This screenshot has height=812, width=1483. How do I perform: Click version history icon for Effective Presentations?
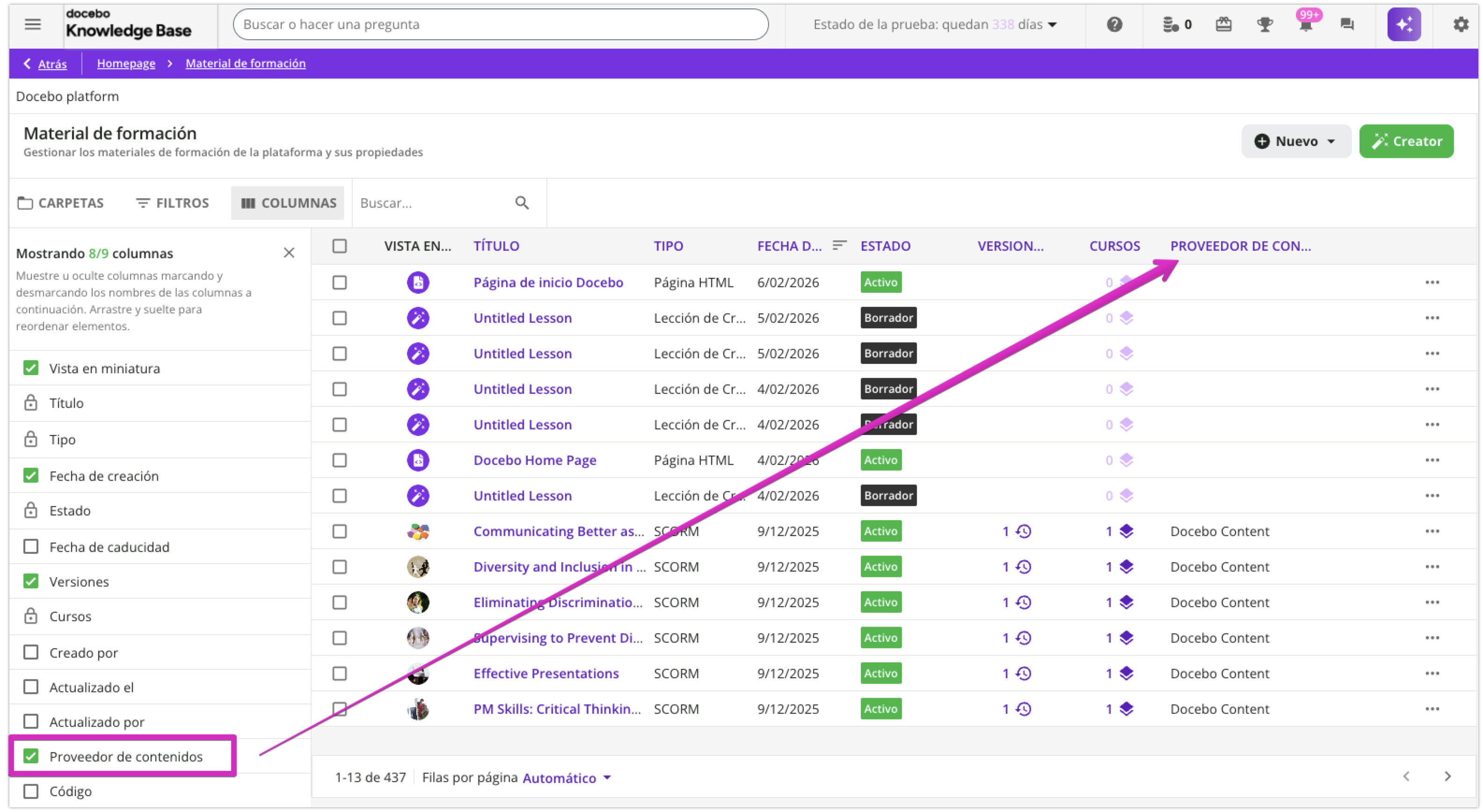click(1023, 673)
